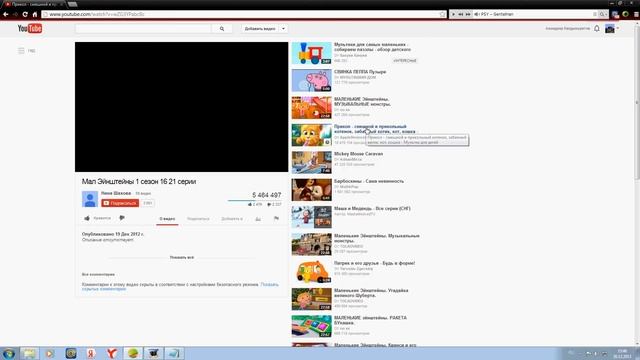Open the toy train puzzle video thumbnail

point(311,53)
